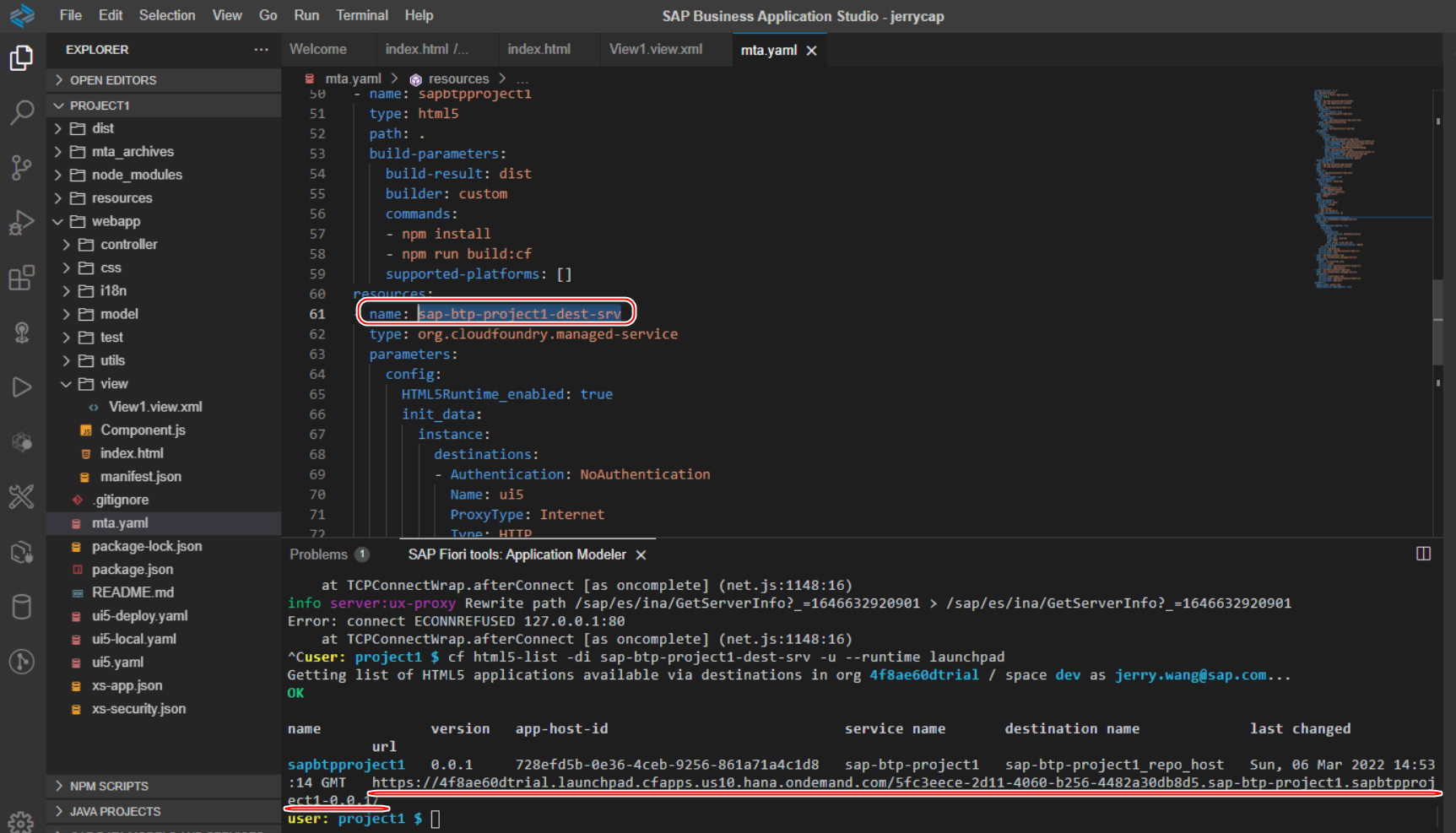Open the Run menu
The height and width of the screenshot is (833, 1456).
coord(306,15)
